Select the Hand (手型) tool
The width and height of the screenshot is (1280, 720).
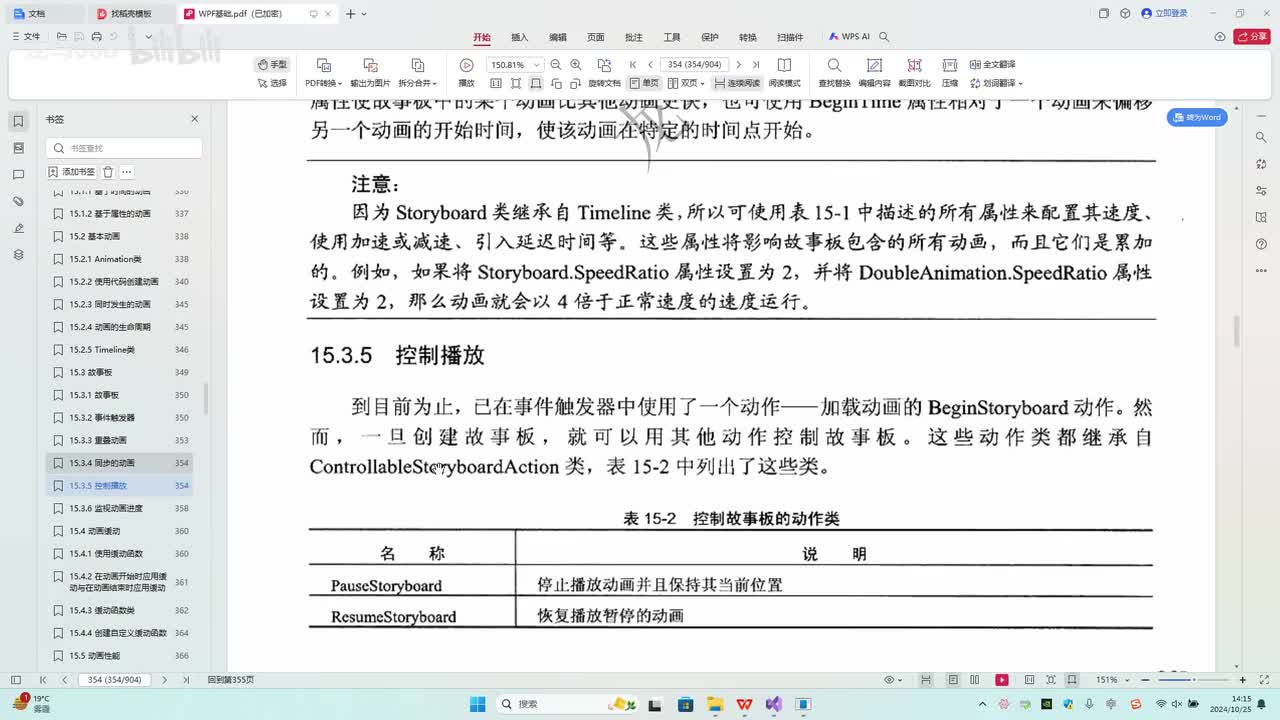click(x=272, y=64)
